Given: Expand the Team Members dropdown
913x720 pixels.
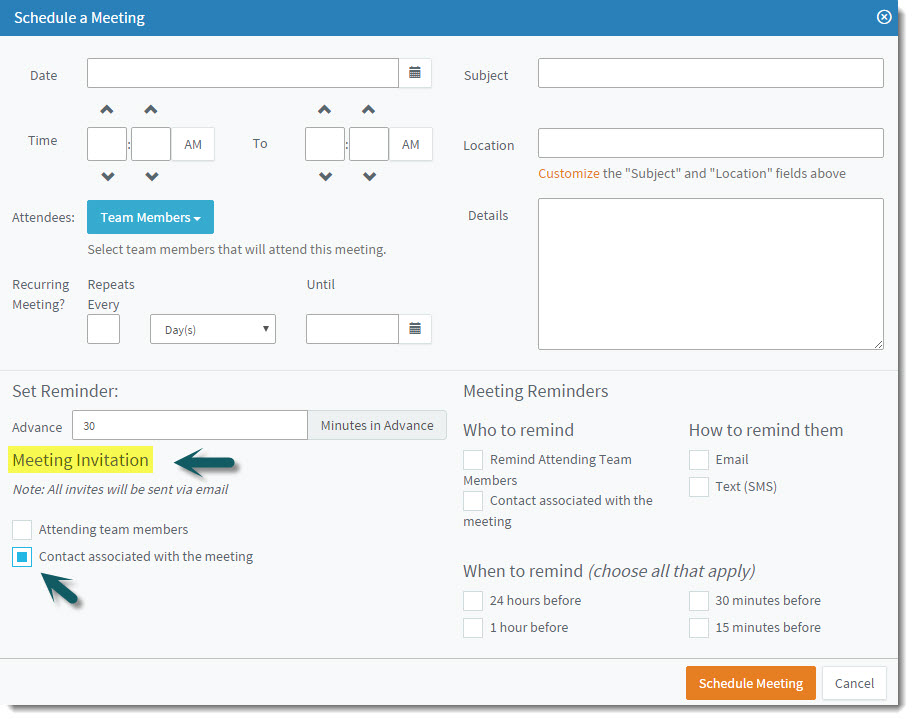Looking at the screenshot, I should pos(150,217).
